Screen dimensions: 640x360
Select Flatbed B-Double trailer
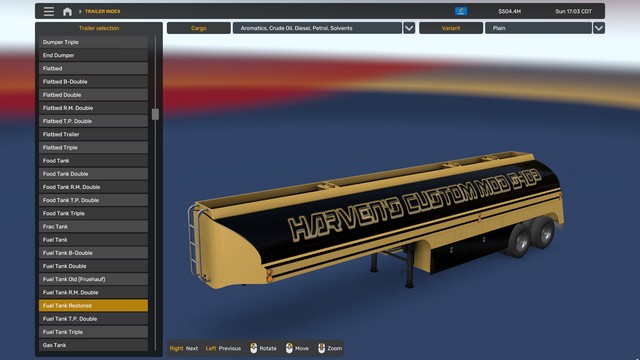coord(93,82)
